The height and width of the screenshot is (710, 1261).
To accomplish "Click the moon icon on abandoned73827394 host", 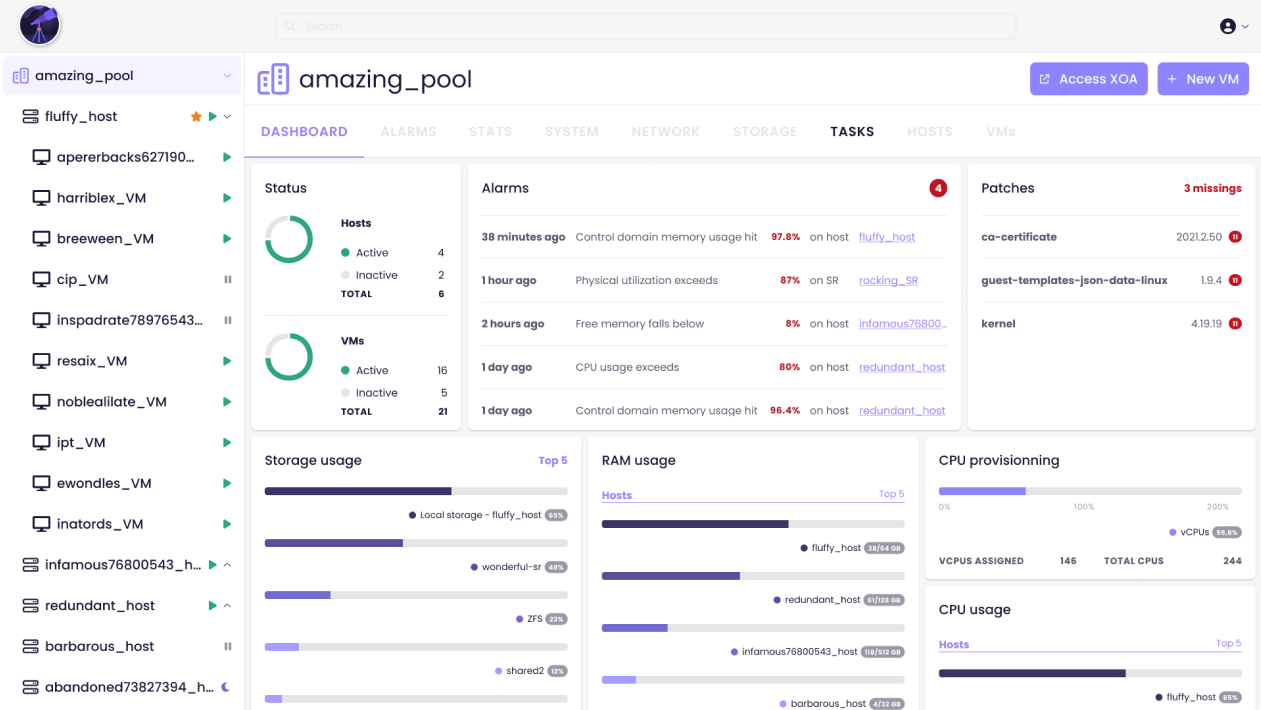I will (x=226, y=687).
